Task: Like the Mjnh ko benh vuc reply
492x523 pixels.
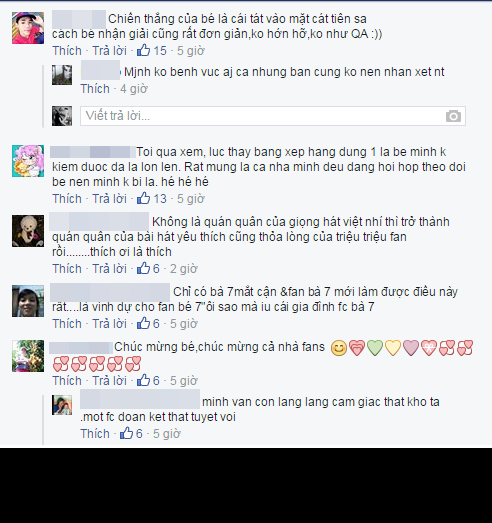Action: click(95, 89)
